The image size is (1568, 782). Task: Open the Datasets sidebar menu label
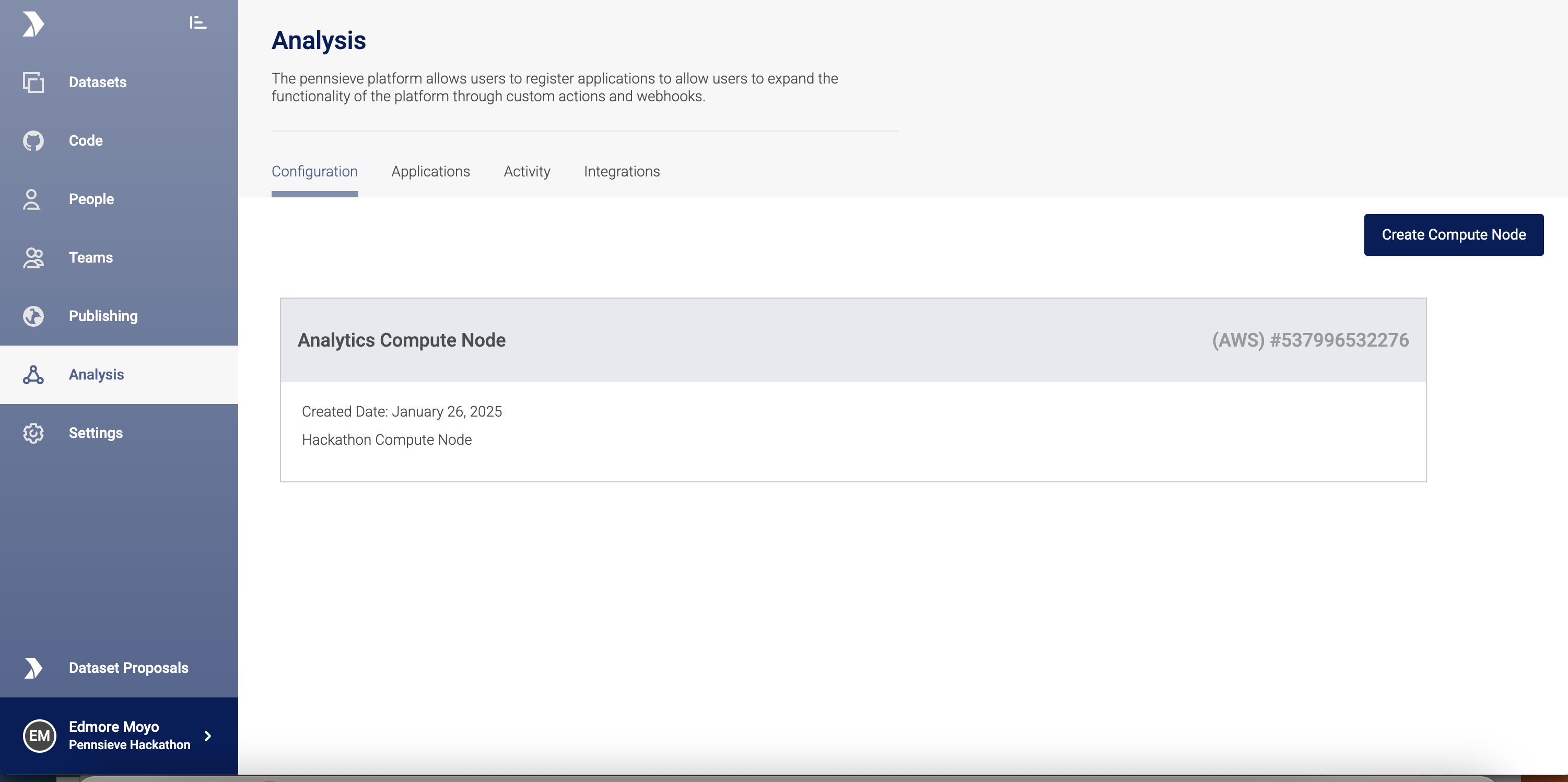pyautogui.click(x=97, y=82)
